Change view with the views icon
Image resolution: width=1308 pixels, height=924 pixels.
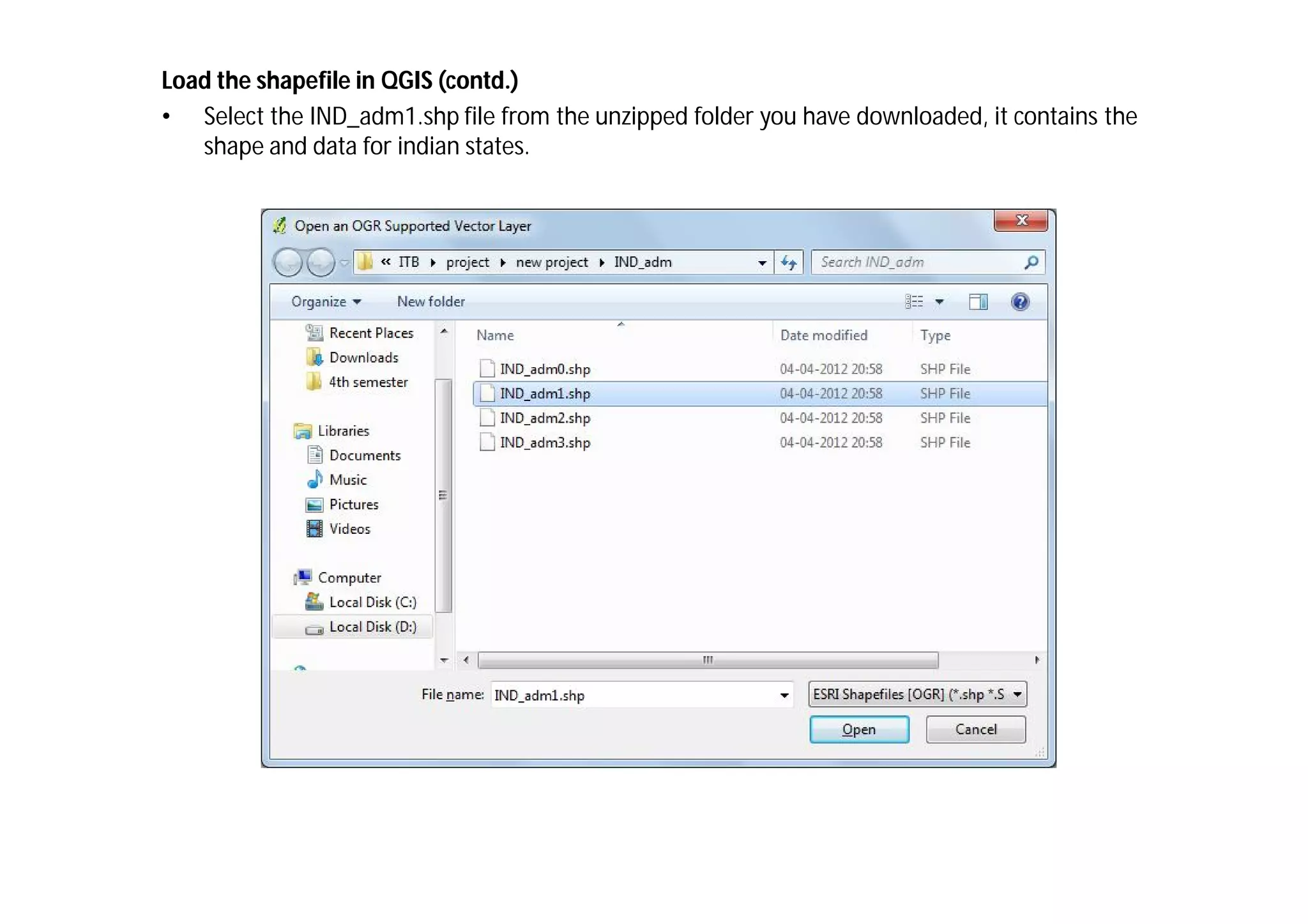tap(914, 301)
